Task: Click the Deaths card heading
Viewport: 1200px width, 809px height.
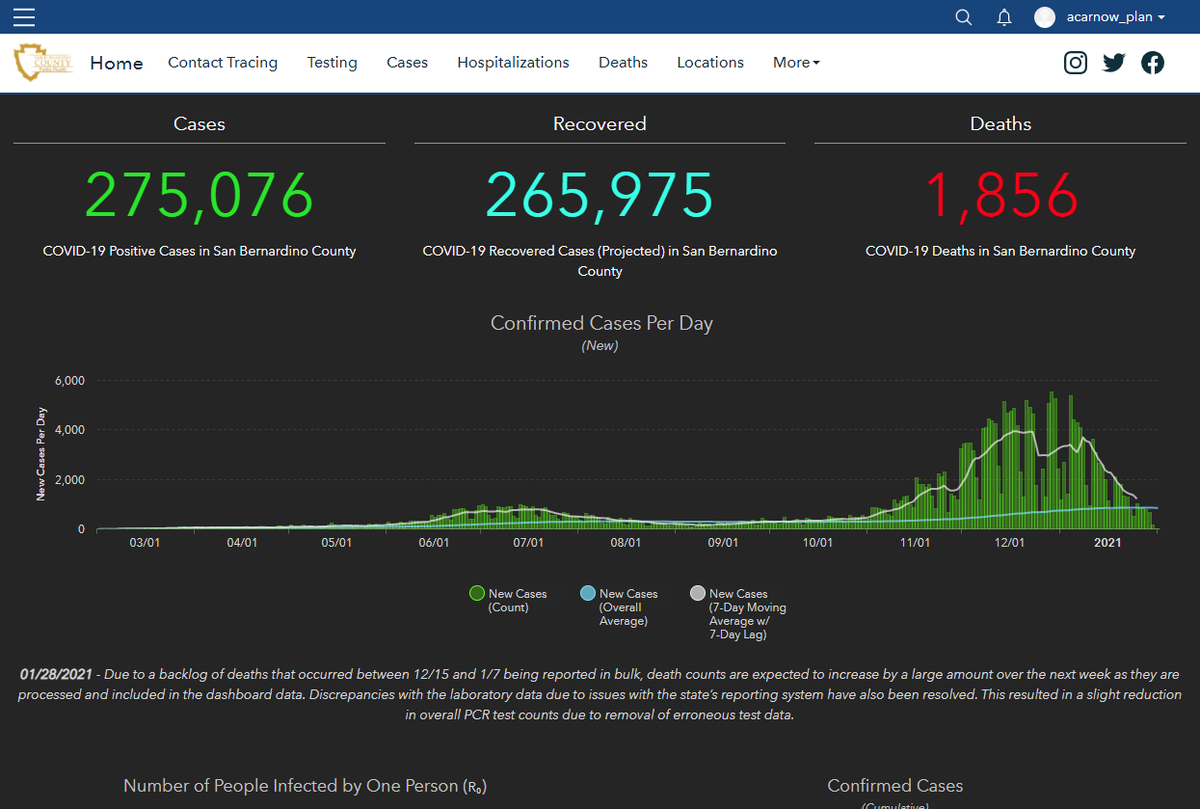Action: (x=1001, y=124)
